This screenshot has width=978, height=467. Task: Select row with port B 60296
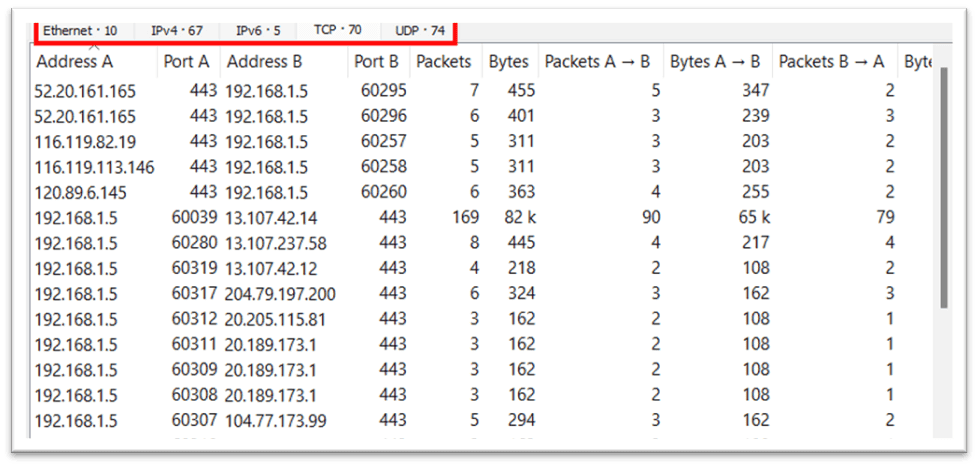tap(480, 117)
